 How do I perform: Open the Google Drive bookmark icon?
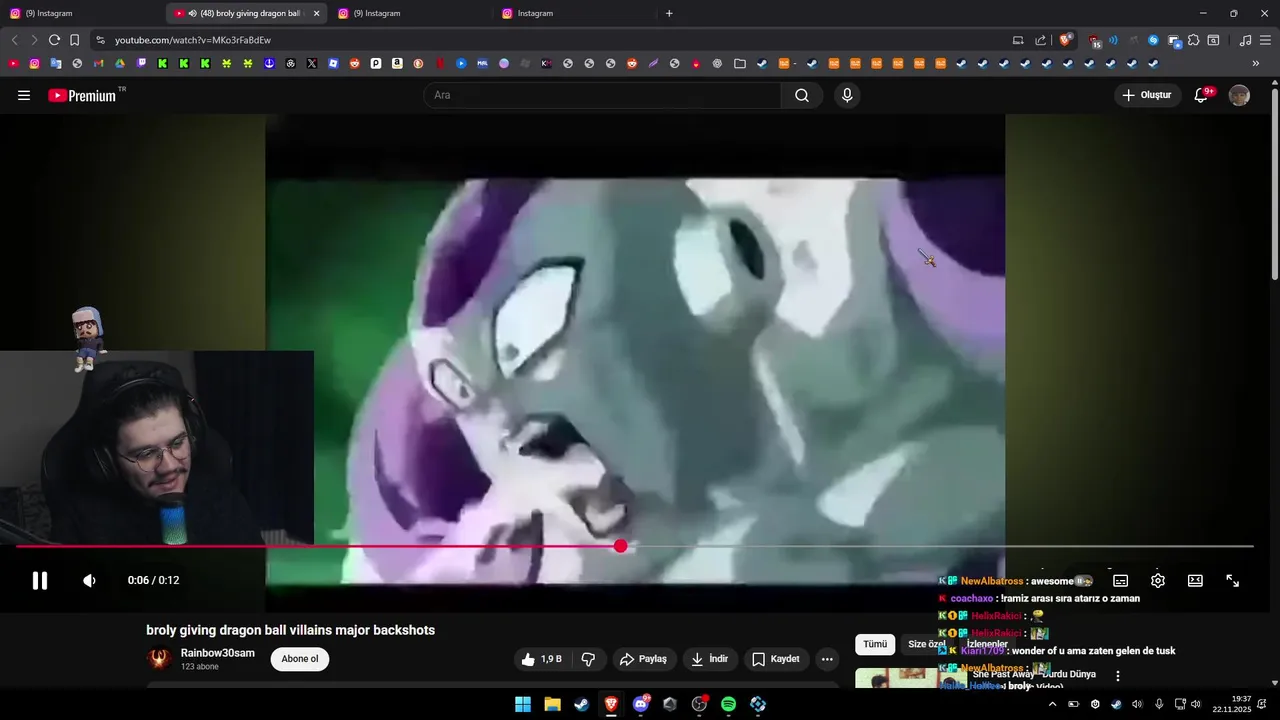pyautogui.click(x=120, y=63)
